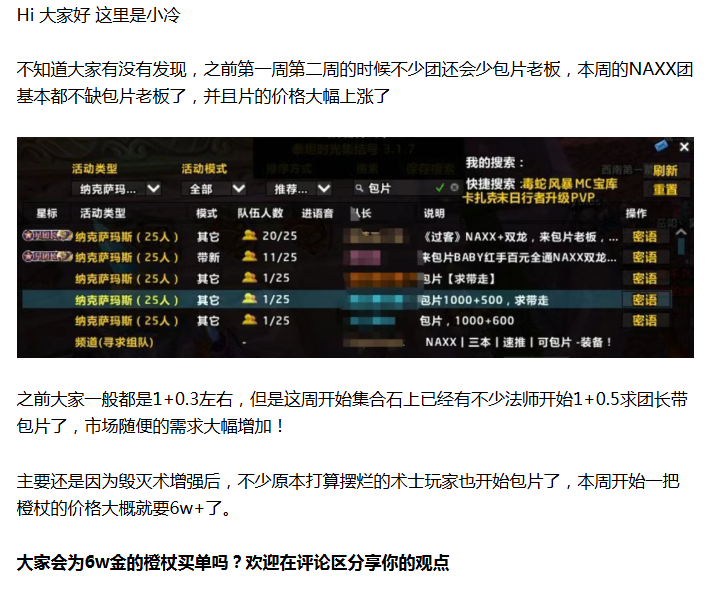Click 密语 button for 包片1000+500 row
707x597 pixels.
point(645,299)
